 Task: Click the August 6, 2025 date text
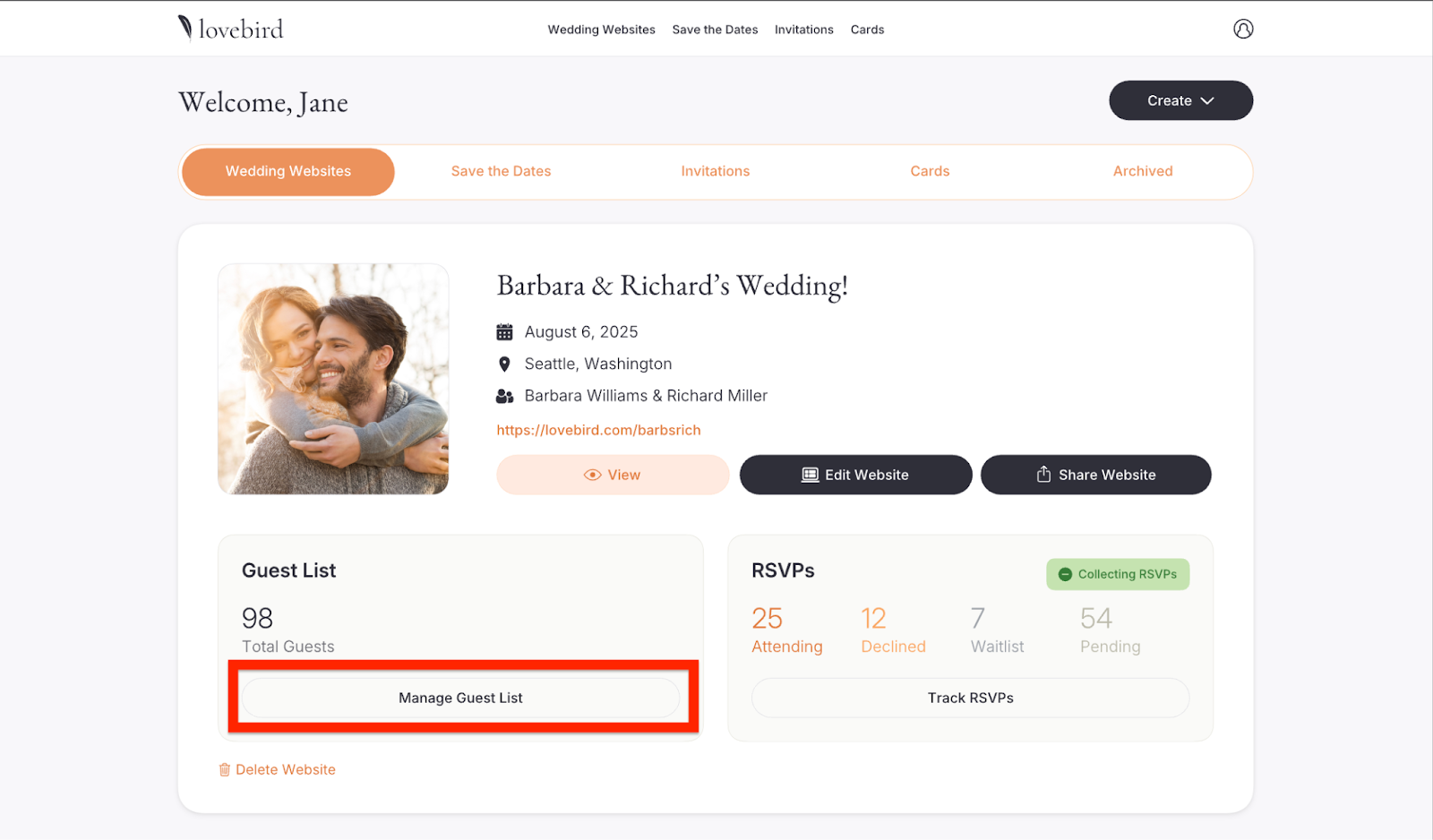point(581,332)
